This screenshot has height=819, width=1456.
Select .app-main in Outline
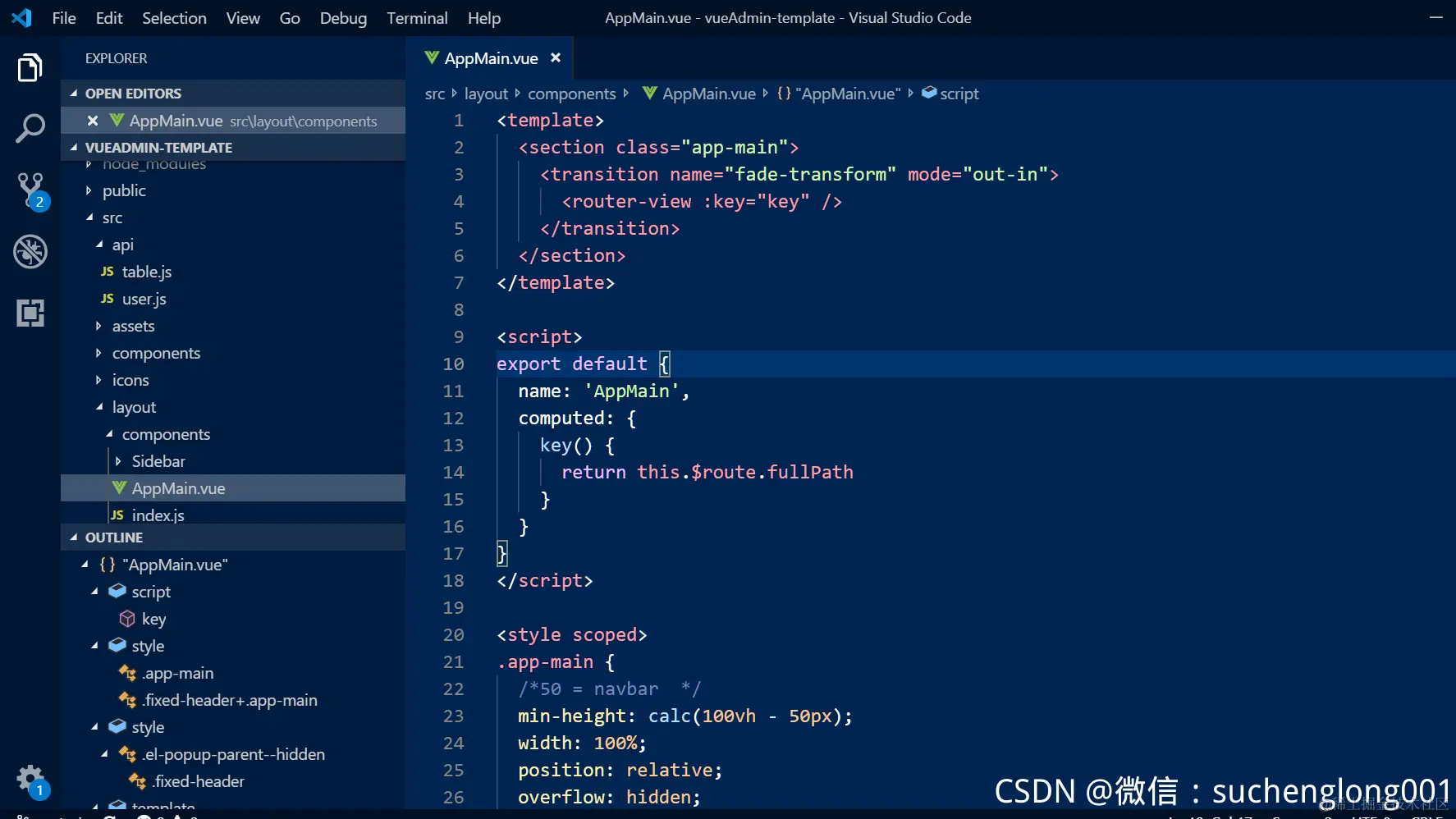[x=233, y=673]
